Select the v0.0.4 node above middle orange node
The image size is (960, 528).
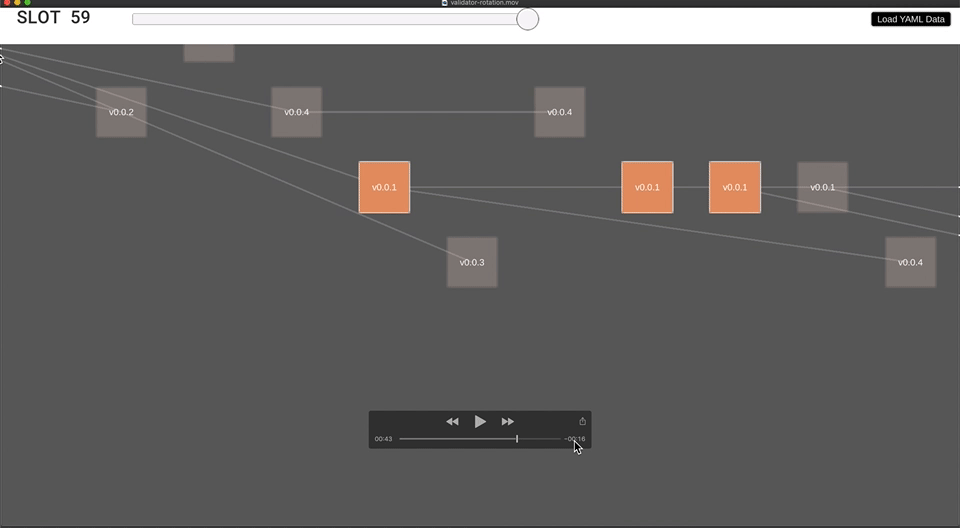pyautogui.click(x=560, y=112)
